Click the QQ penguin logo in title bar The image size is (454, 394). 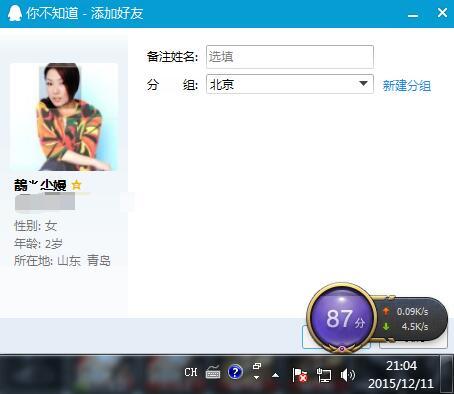[x=14, y=13]
